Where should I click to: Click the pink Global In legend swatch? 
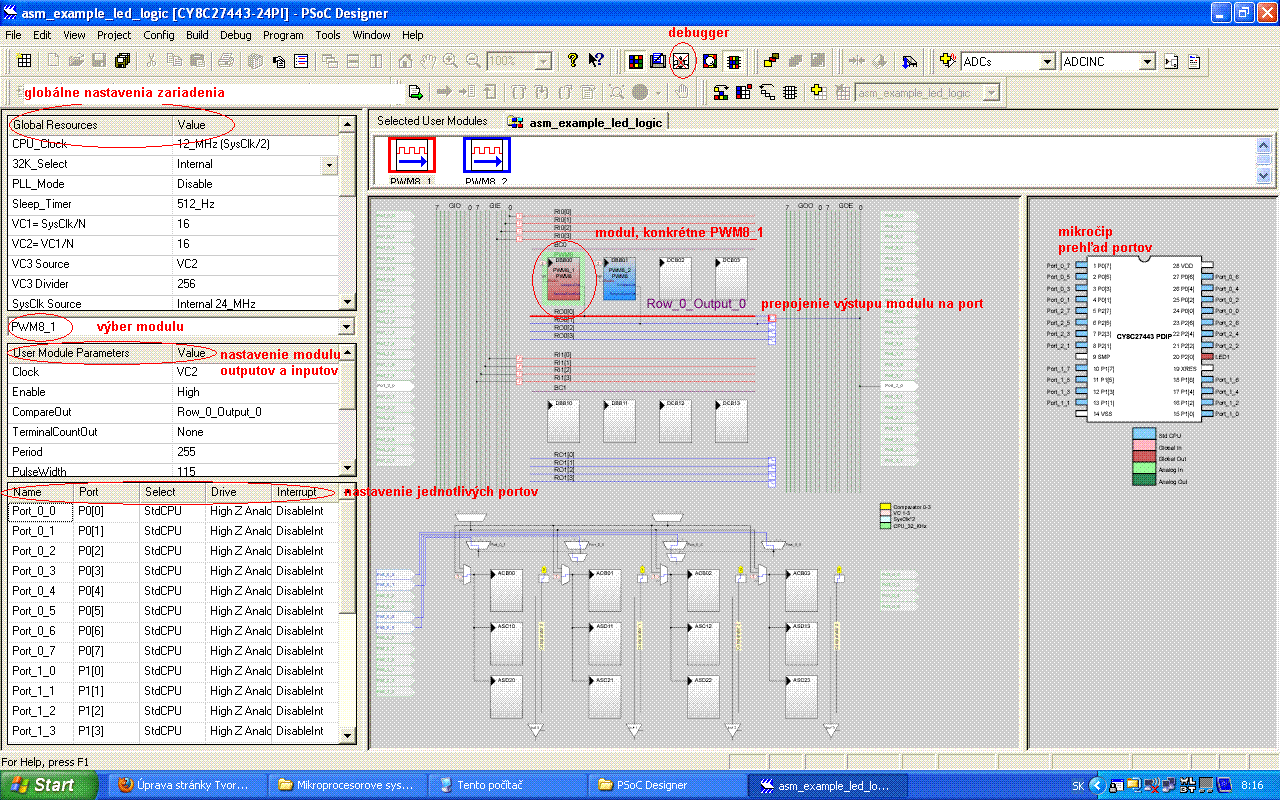click(1144, 447)
